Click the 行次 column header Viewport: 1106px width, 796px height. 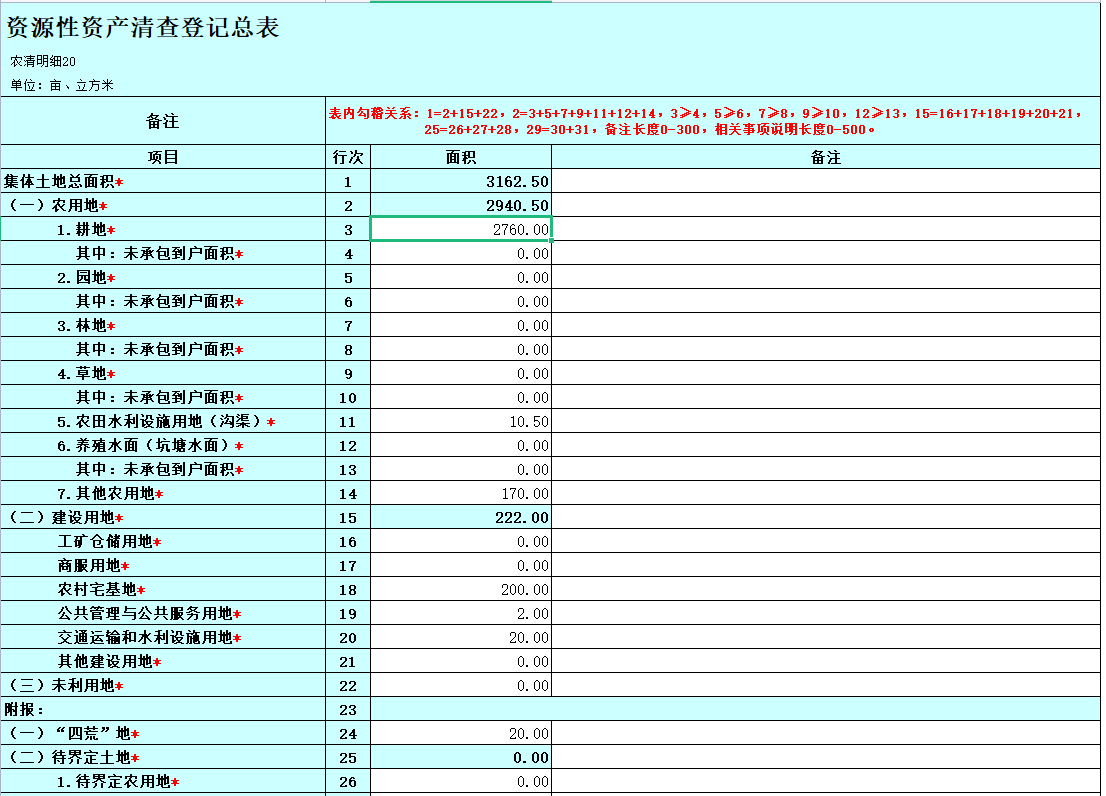point(348,157)
